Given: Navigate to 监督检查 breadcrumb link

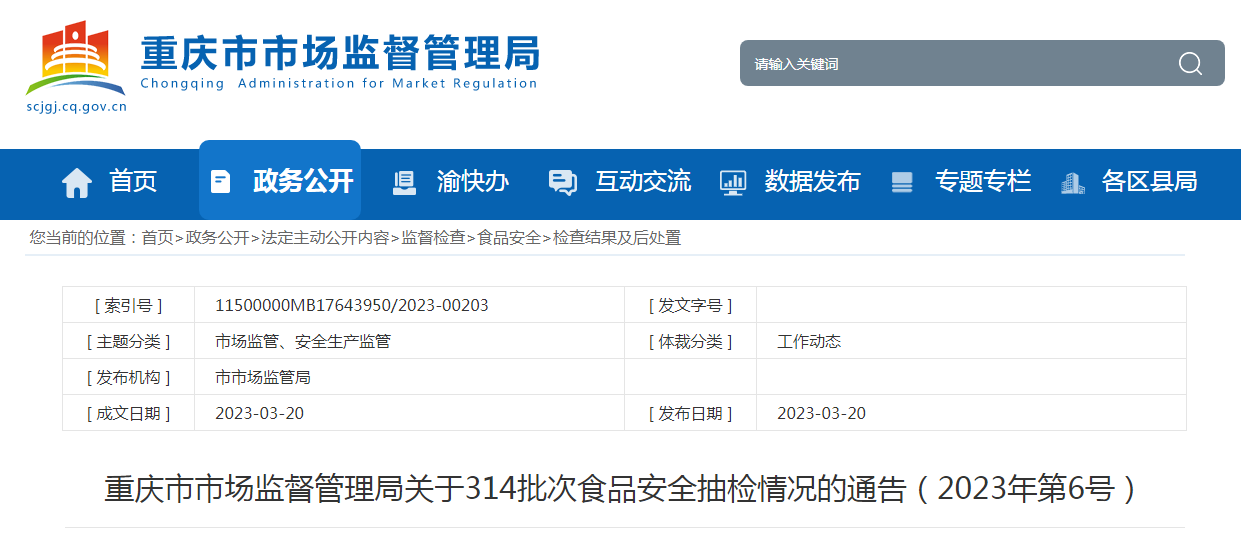Looking at the screenshot, I should tap(433, 238).
